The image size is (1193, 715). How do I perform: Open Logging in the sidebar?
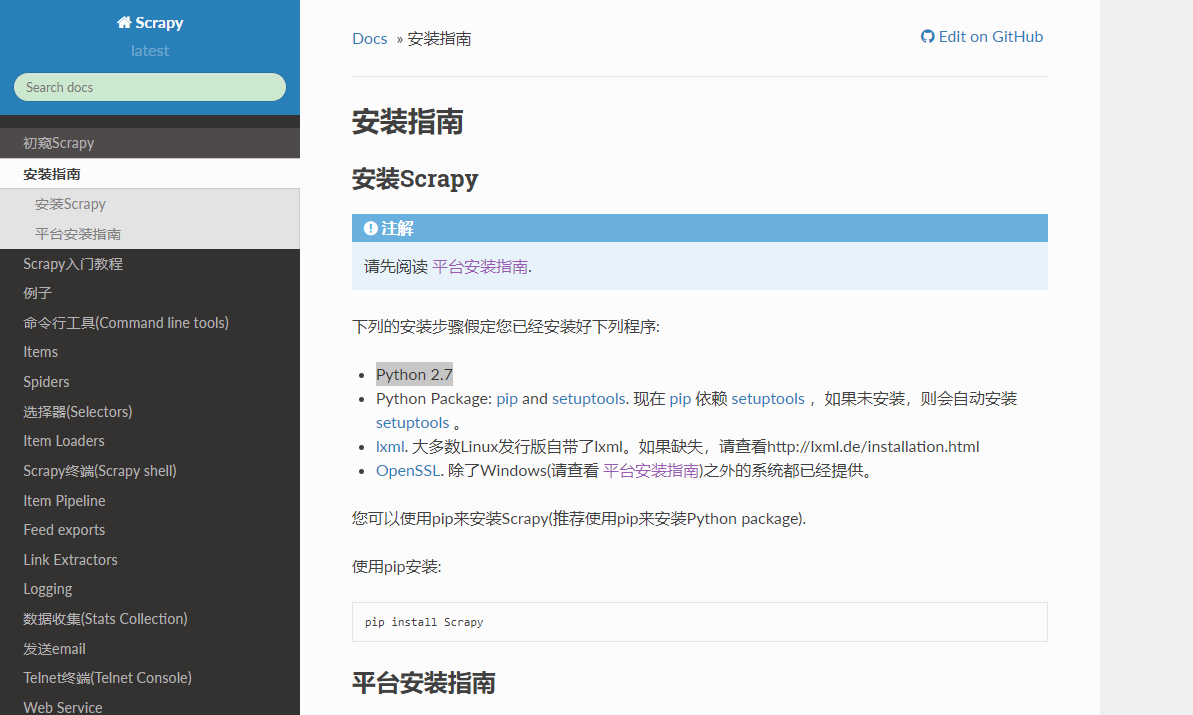[x=150, y=589]
